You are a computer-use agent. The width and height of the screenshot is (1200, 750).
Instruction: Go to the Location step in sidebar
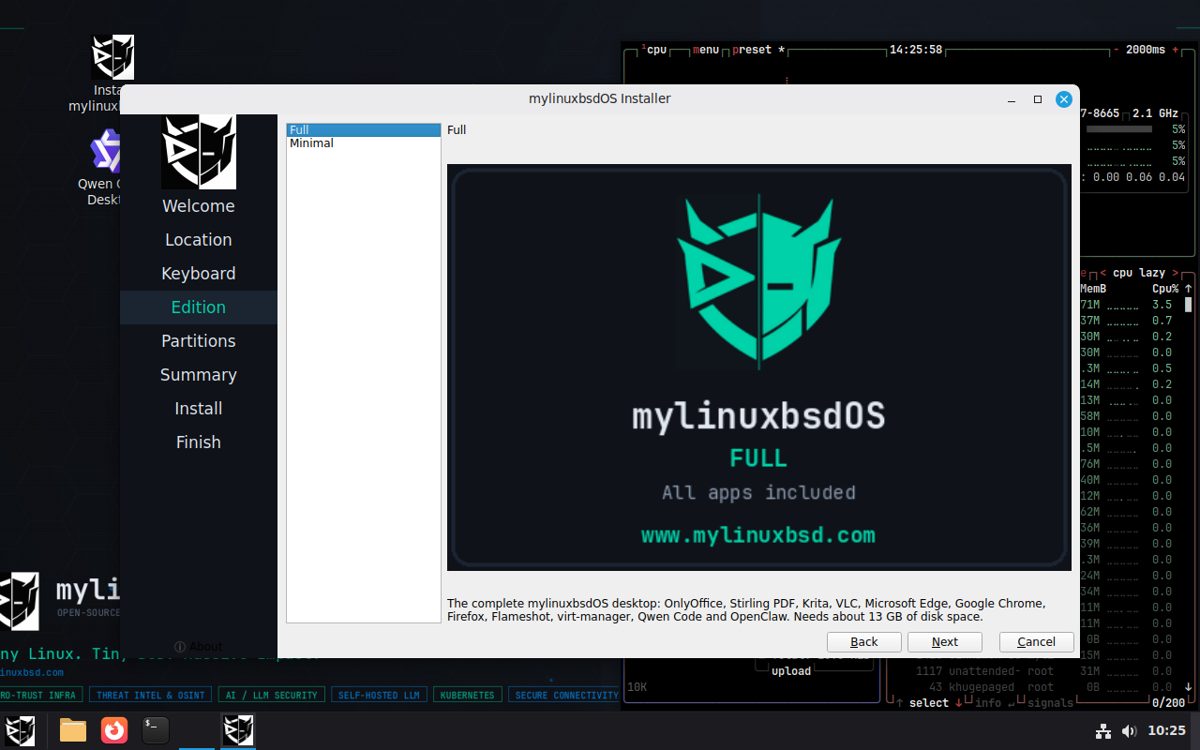[198, 240]
